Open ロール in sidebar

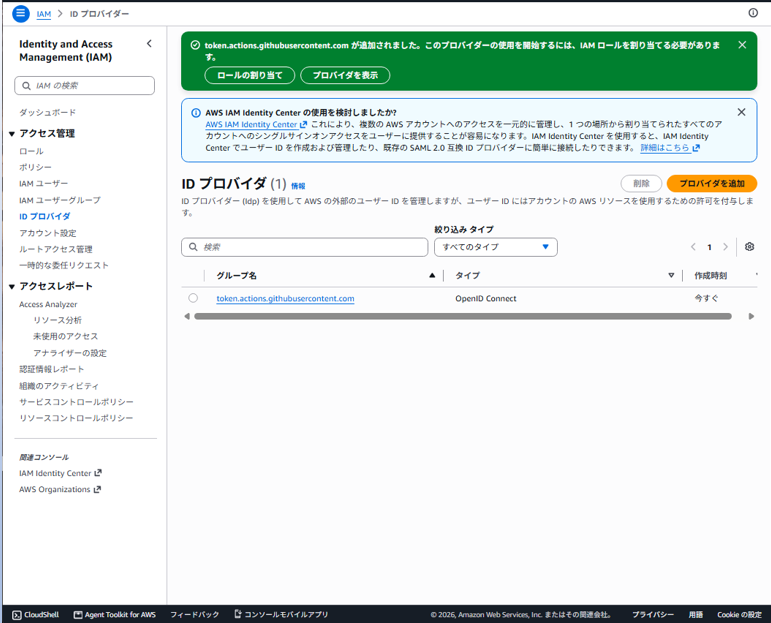coord(31,151)
